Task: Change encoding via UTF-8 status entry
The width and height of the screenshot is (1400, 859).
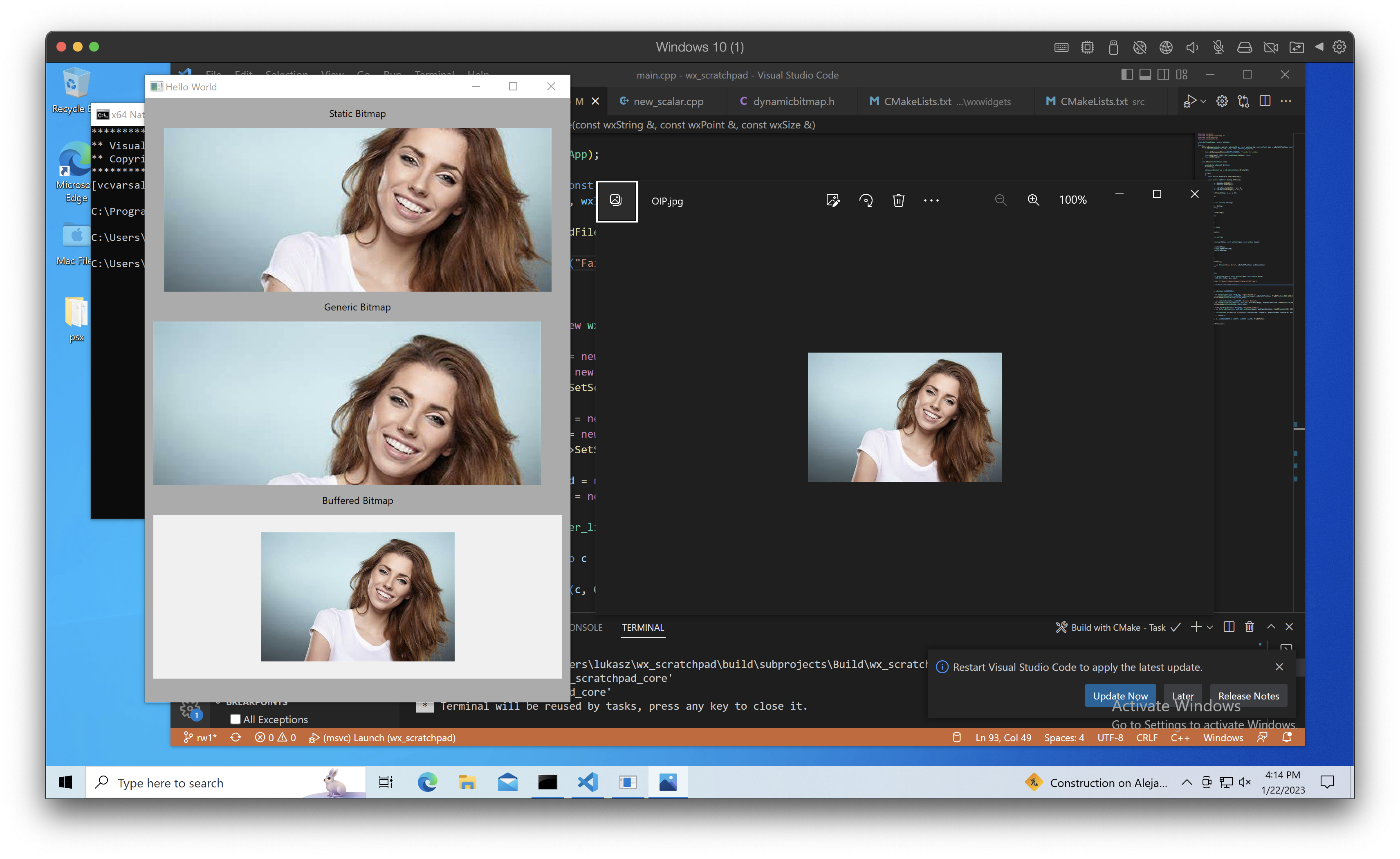Action: [x=1110, y=738]
